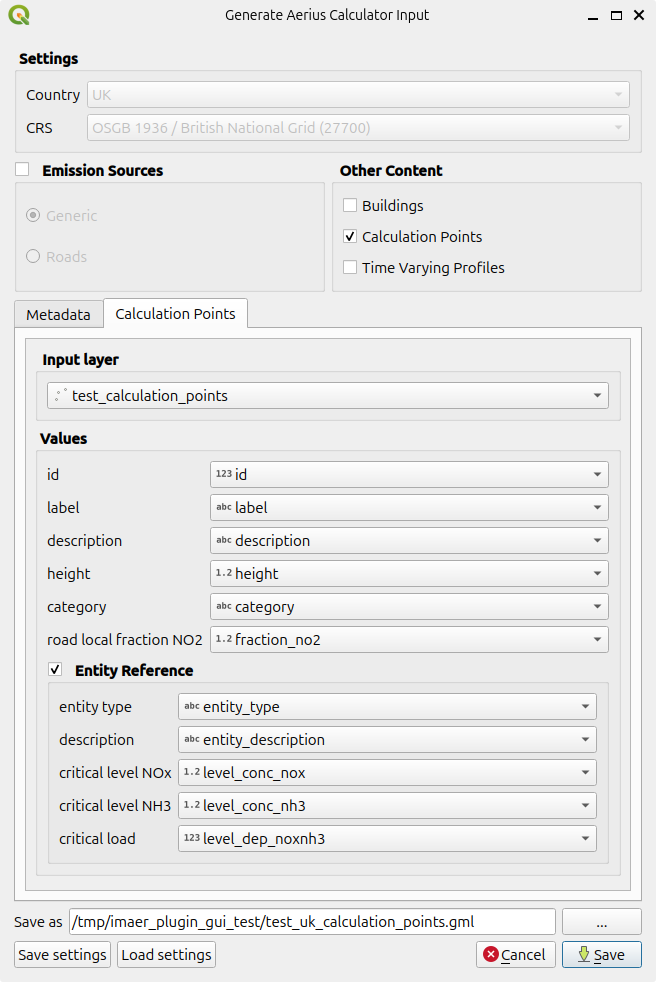Click the point layer icon beside test_calculation_points
Viewport: 656px width, 982px height.
[60, 396]
